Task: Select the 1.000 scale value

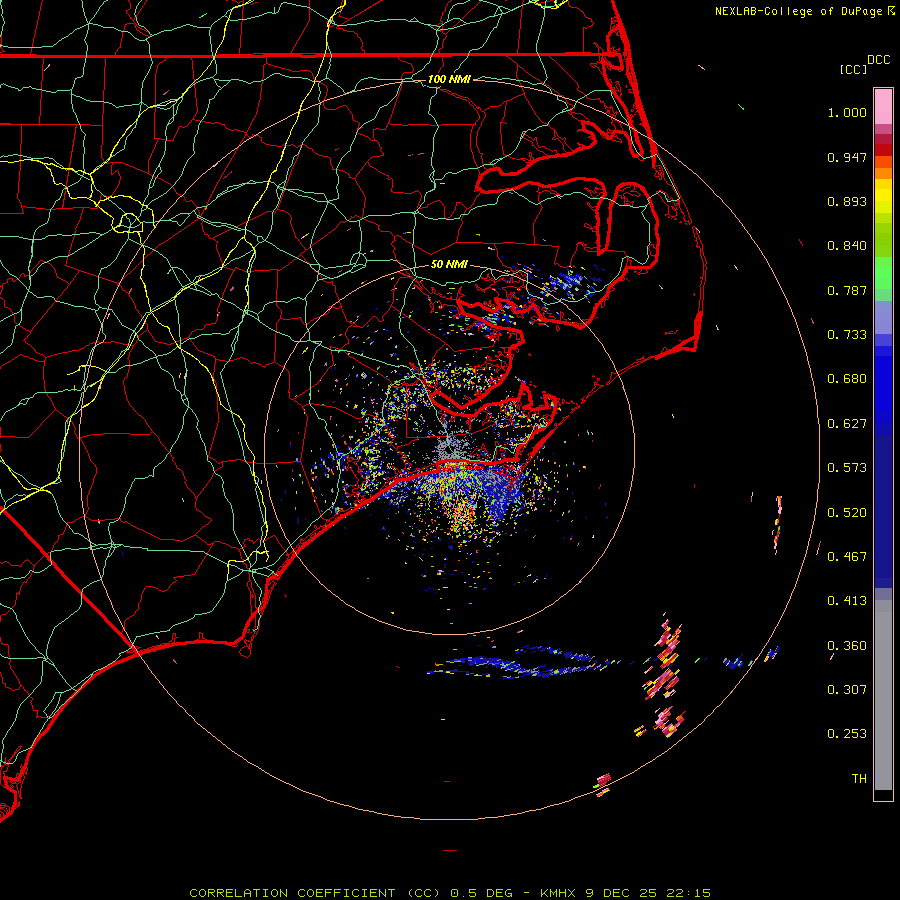Action: (847, 112)
